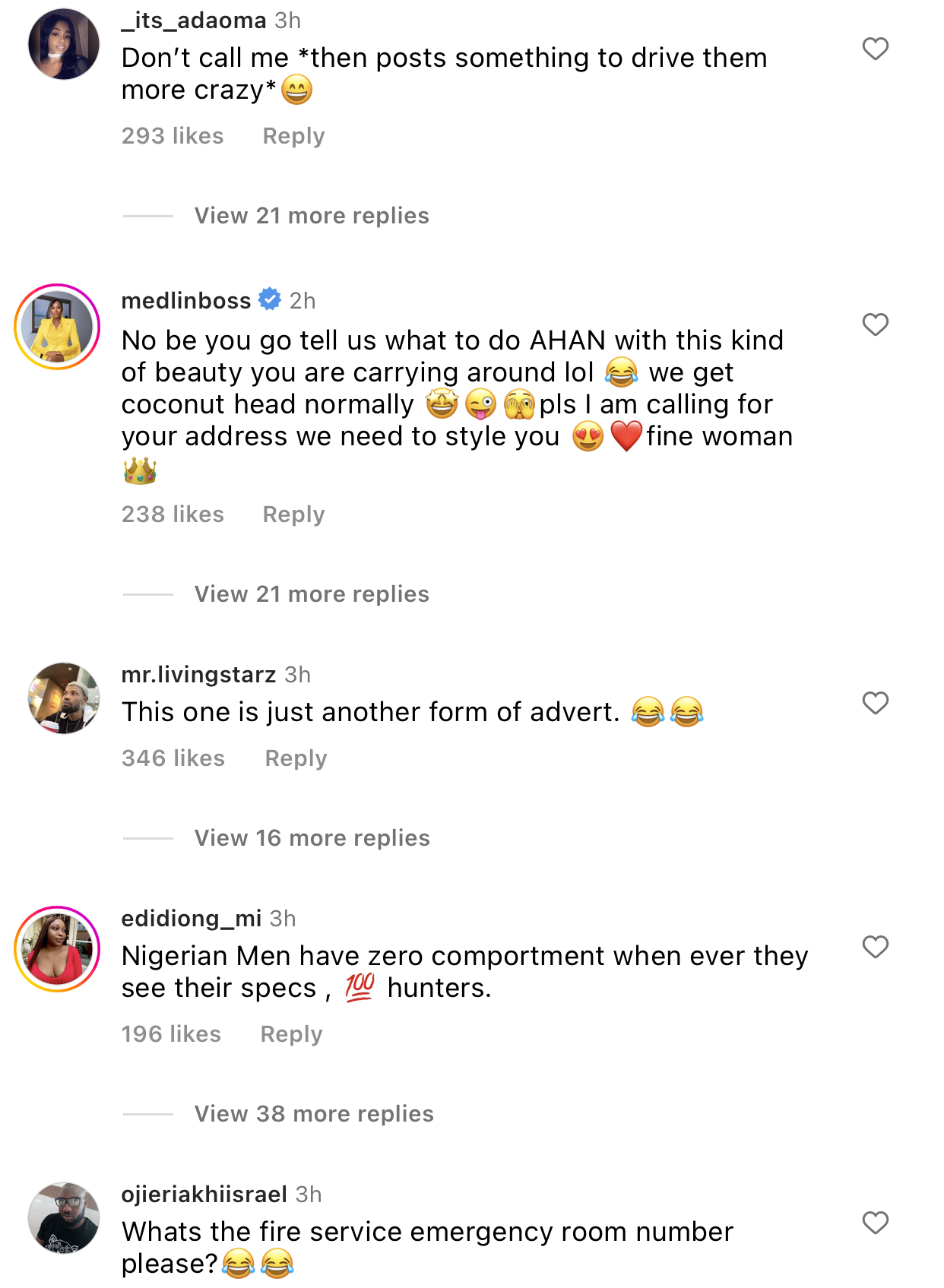This screenshot has width=944, height=1288.
Task: Heart the ojieriakhiisrael fire service comment
Action: (875, 1223)
